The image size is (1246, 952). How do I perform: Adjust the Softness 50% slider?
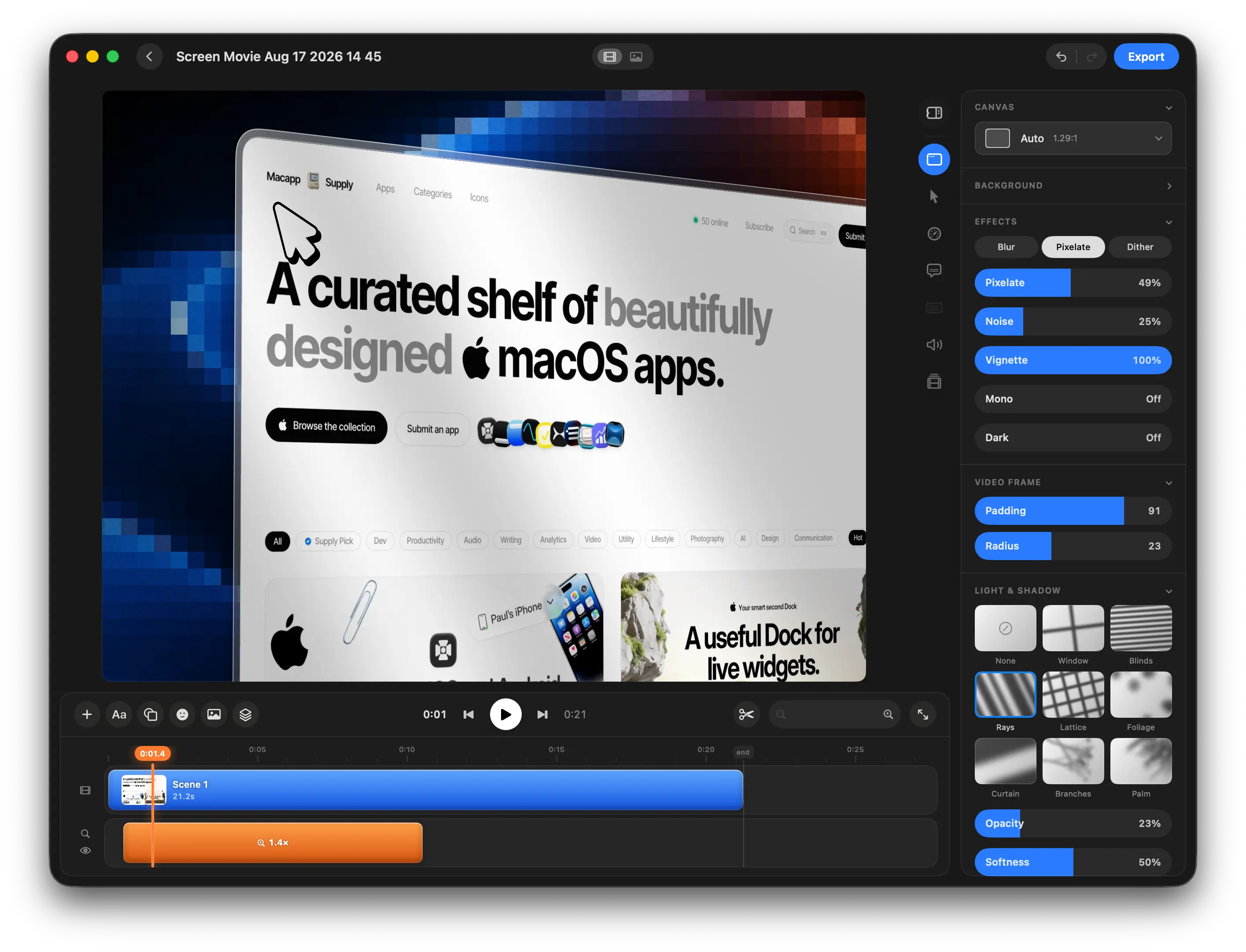click(x=1073, y=862)
